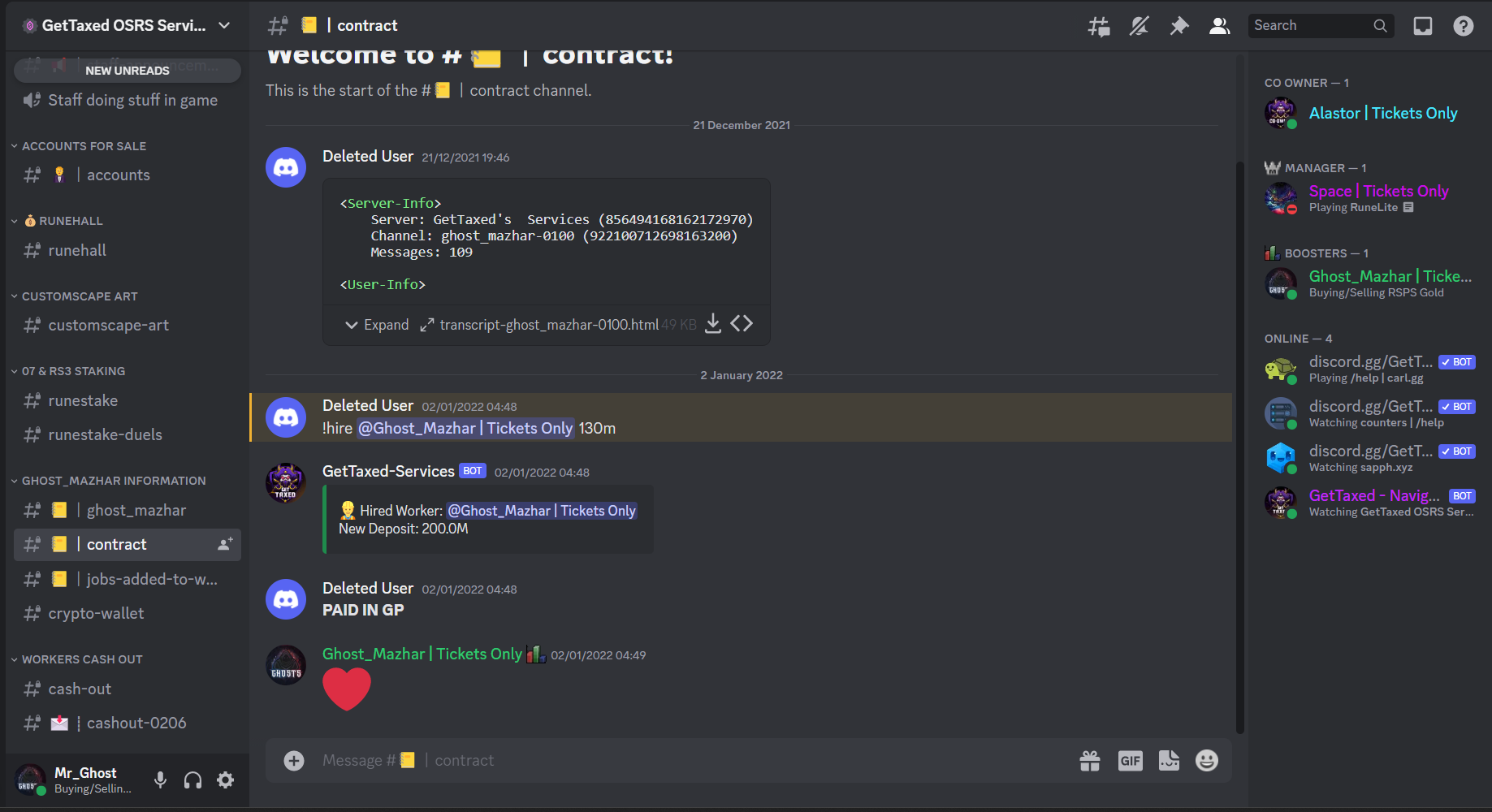
Task: Open the cashout-0206 channel
Action: (x=128, y=723)
